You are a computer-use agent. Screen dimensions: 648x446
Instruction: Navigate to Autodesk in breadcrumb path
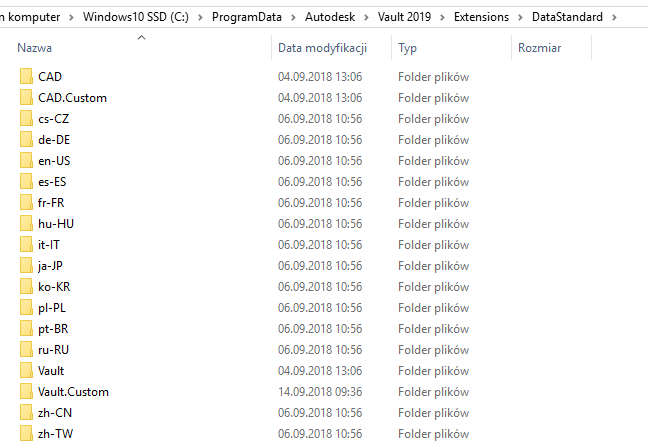click(337, 18)
